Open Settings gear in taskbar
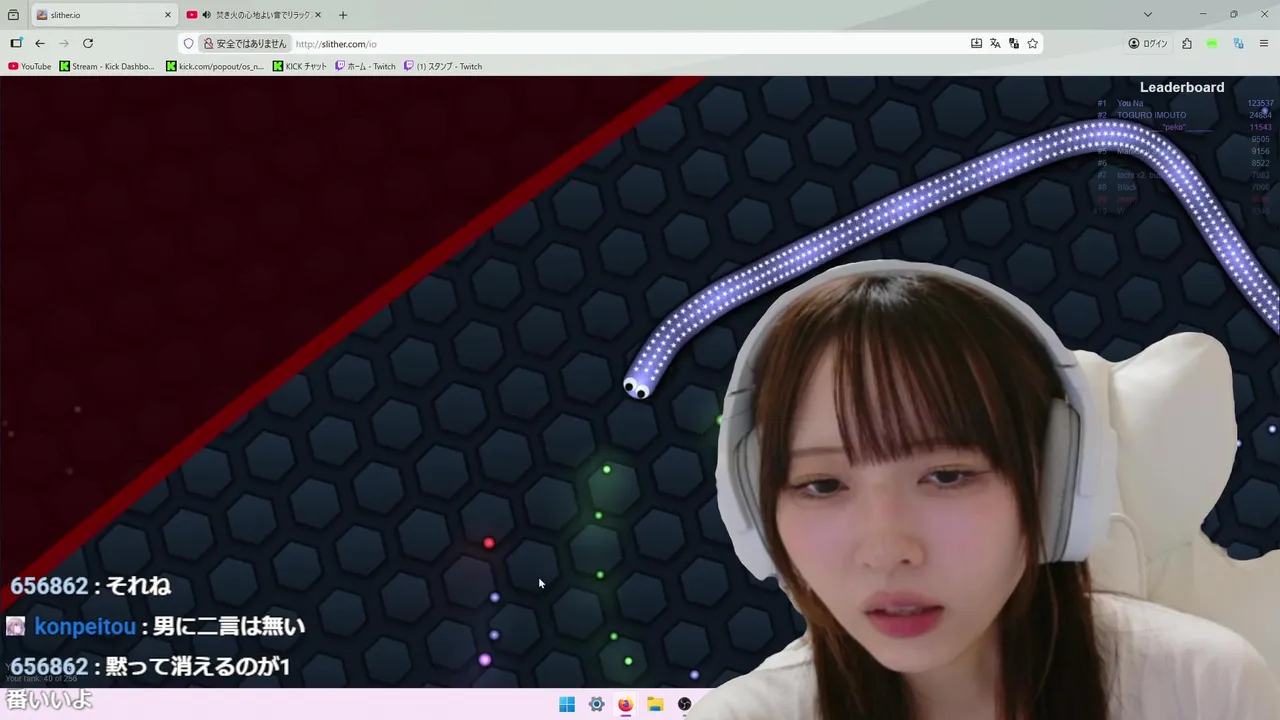1280x720 pixels. click(x=596, y=704)
